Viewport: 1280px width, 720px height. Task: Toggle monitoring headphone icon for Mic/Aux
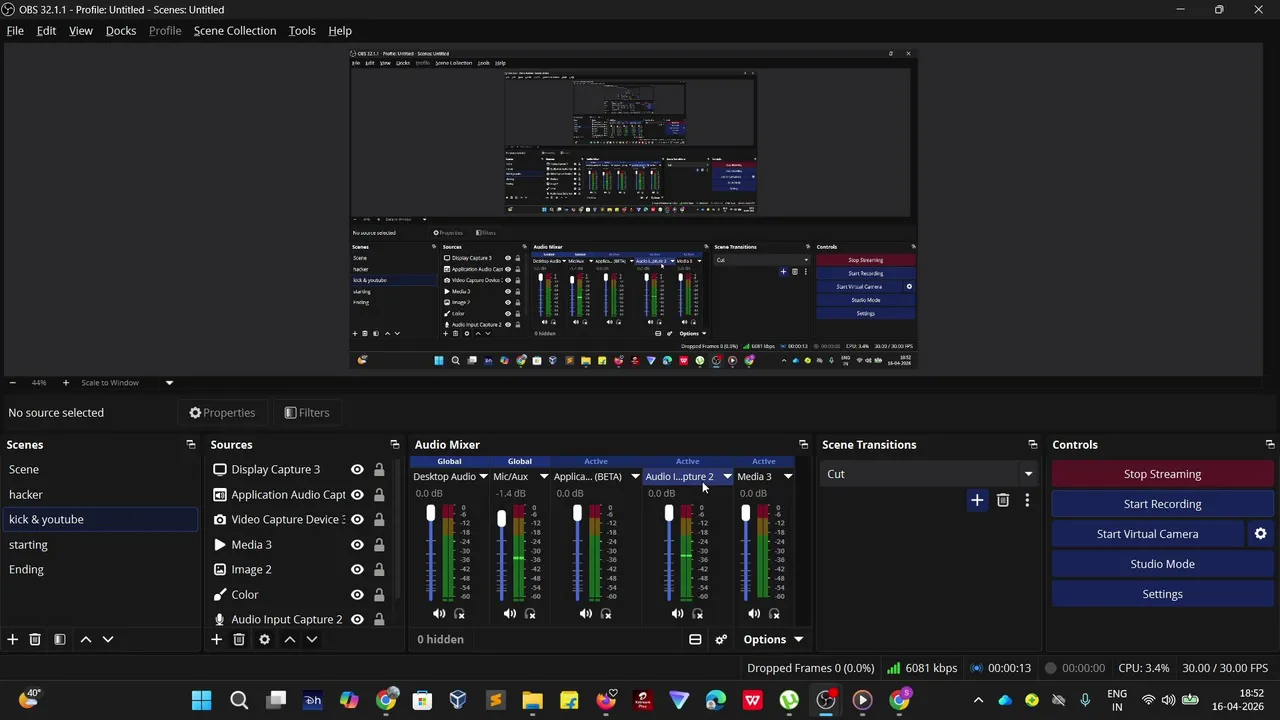click(530, 613)
